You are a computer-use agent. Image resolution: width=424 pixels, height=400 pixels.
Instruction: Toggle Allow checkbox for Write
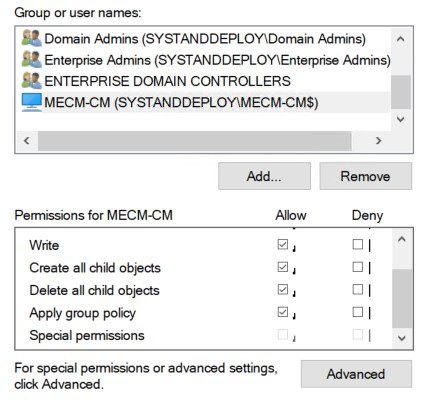[x=283, y=244]
